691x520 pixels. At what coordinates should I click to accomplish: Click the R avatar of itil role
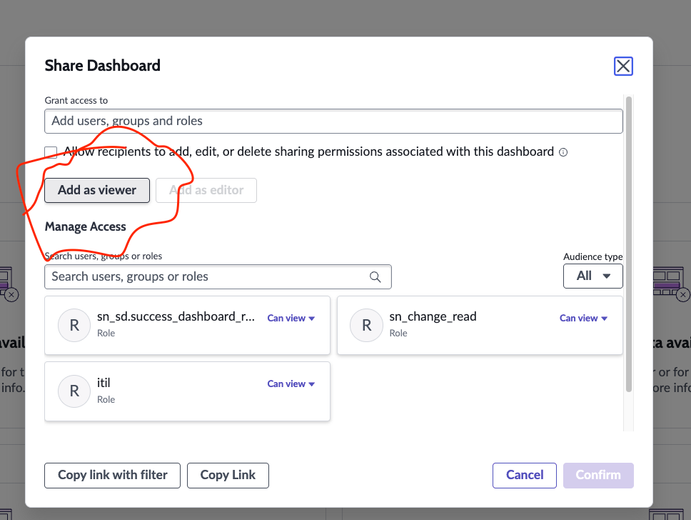click(74, 391)
